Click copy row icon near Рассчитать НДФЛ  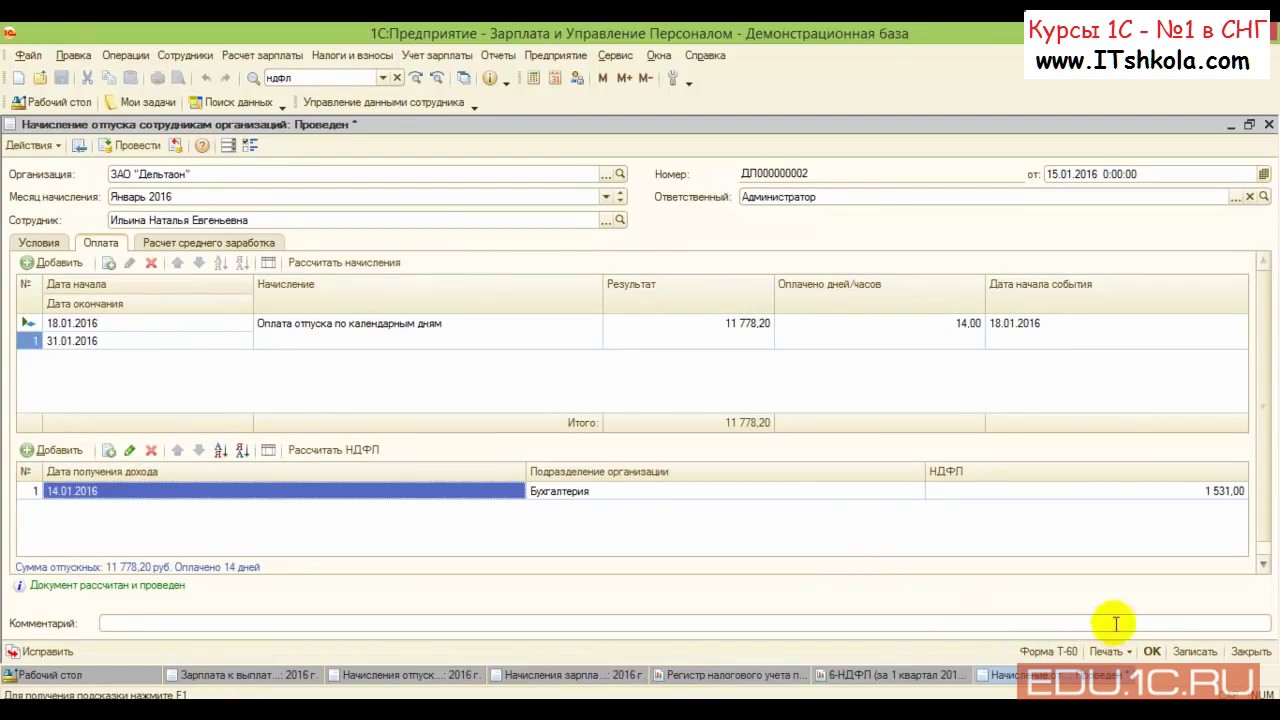(x=109, y=450)
